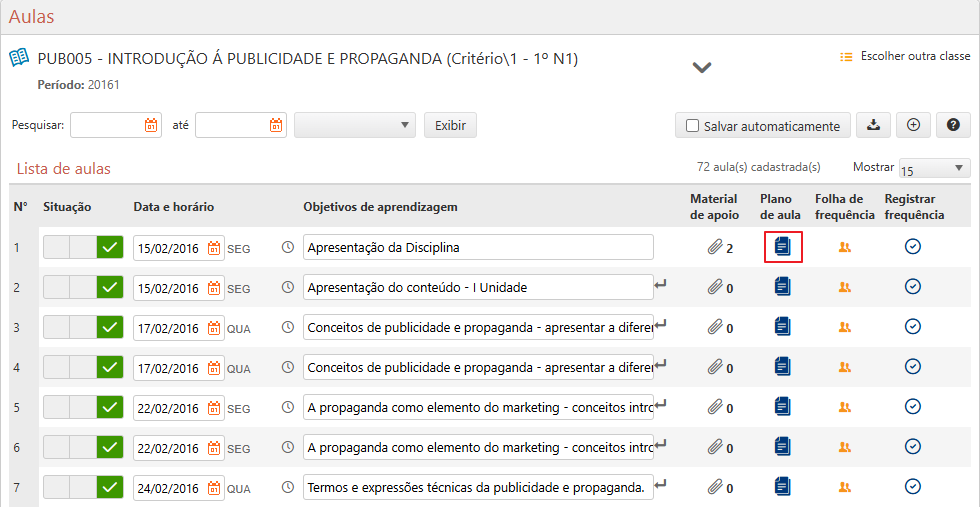Open calendar of Pesquisar start date
Viewport: 980px width, 507px height.
[x=151, y=125]
